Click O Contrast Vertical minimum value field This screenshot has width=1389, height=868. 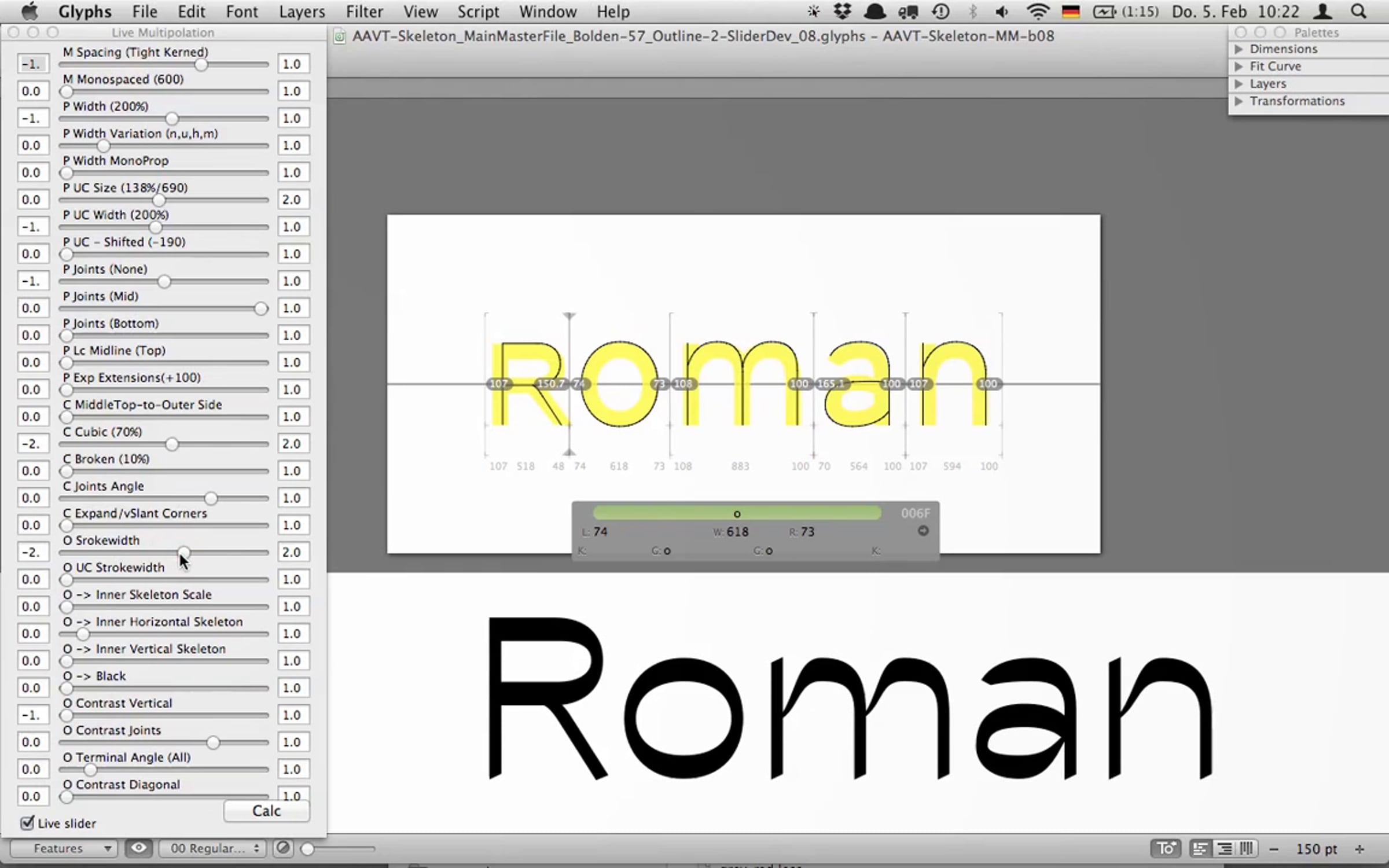click(x=32, y=715)
